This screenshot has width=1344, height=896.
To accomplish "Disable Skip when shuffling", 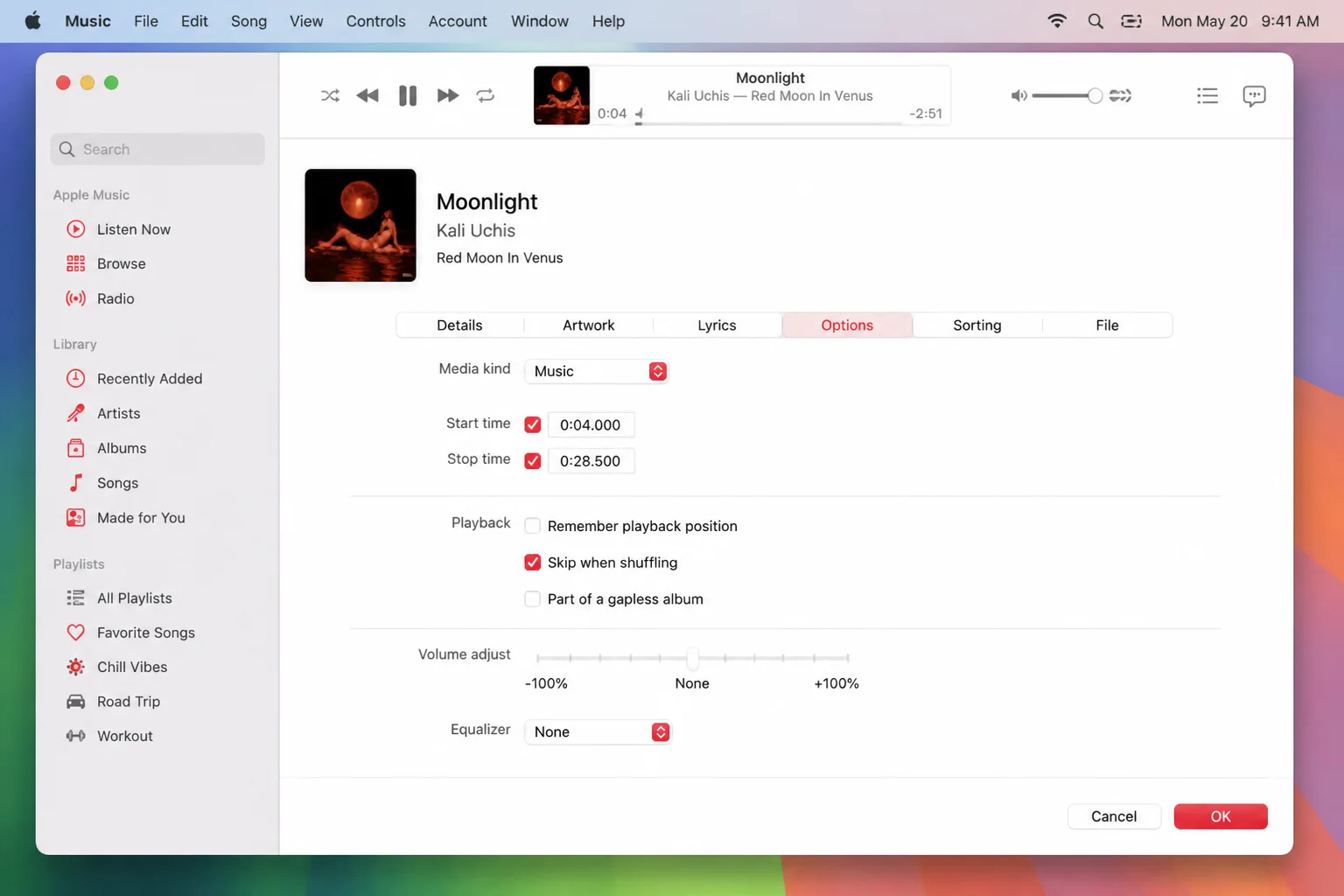I will pyautogui.click(x=532, y=563).
